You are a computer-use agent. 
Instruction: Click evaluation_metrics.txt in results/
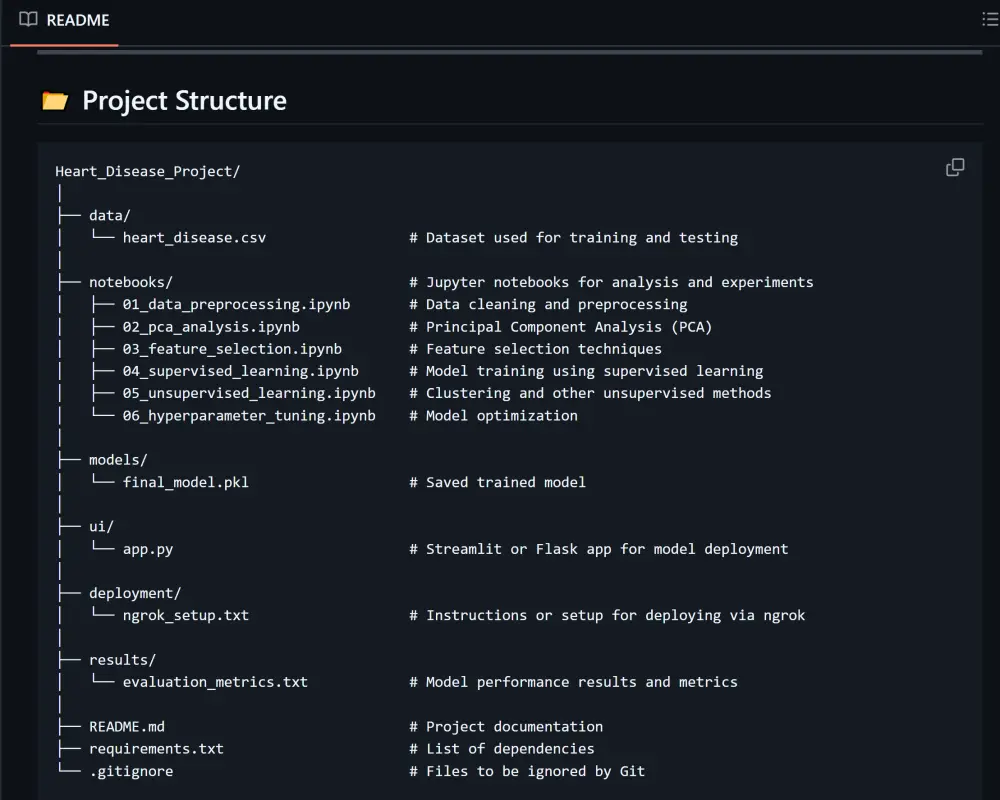coord(216,682)
